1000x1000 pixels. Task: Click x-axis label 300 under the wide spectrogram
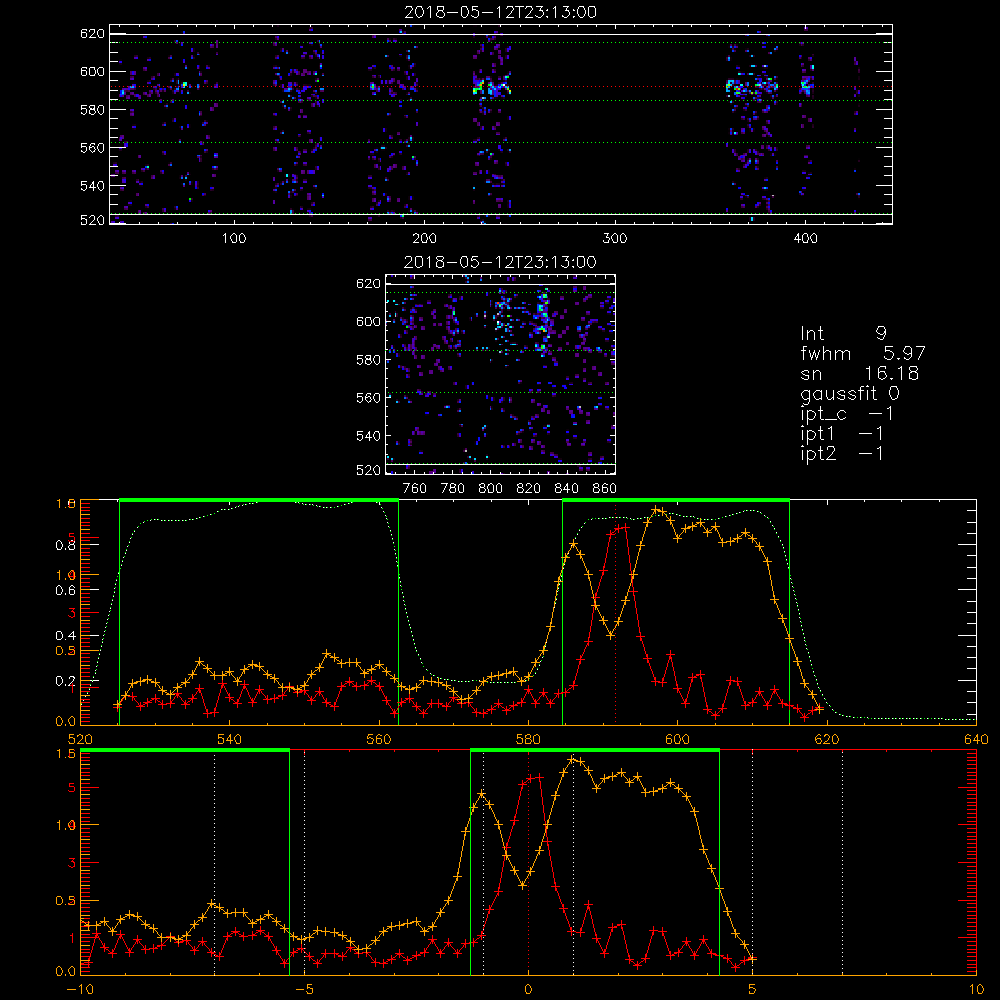click(615, 239)
